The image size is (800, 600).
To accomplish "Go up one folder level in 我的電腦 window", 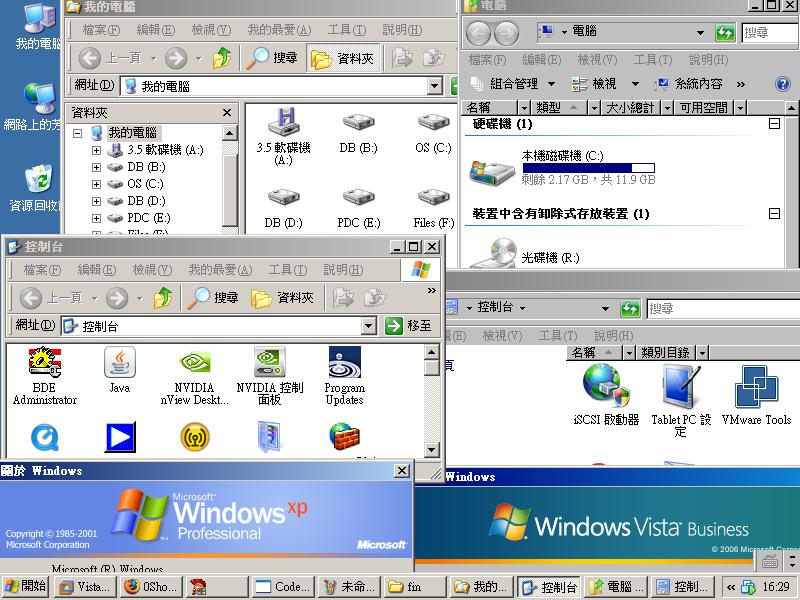I will (x=222, y=58).
